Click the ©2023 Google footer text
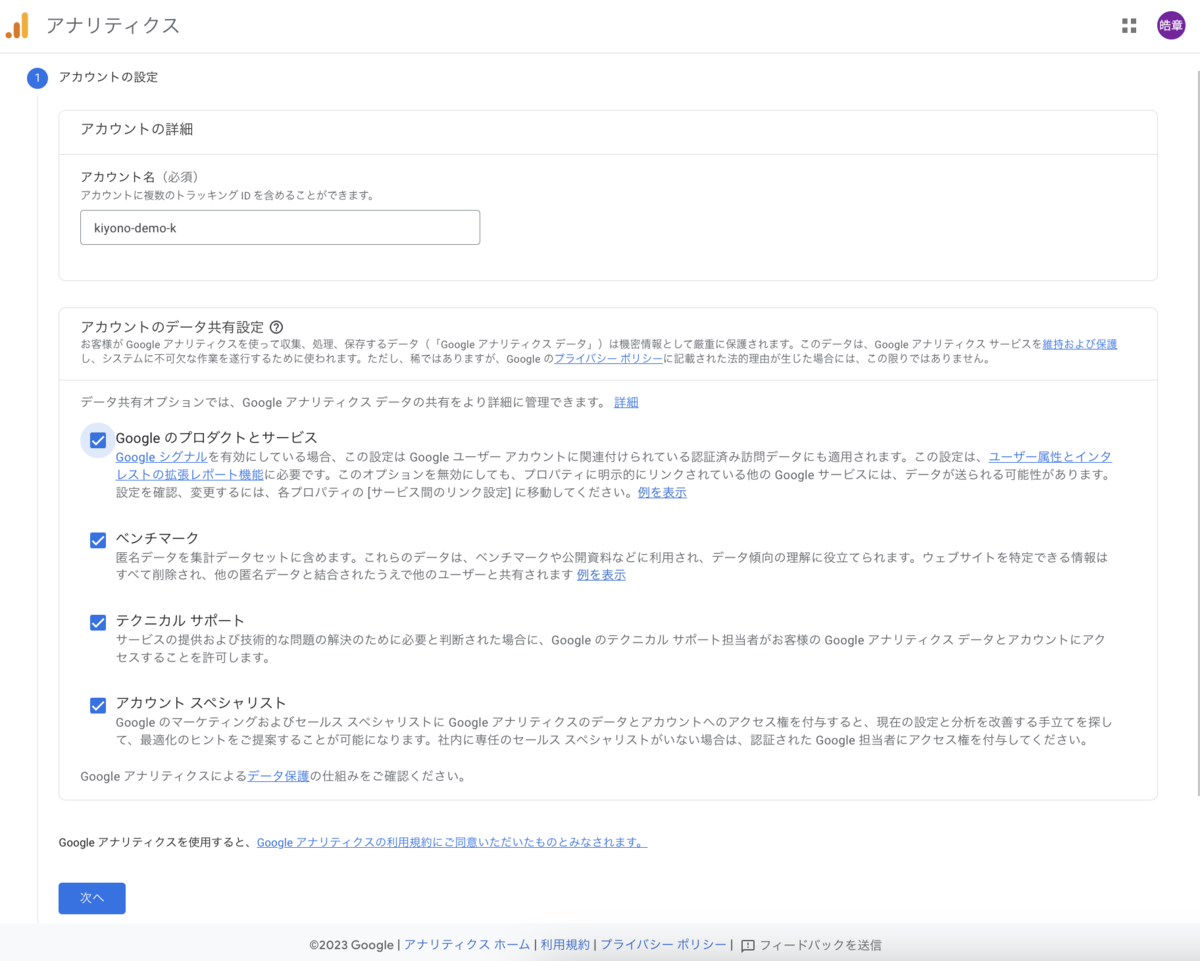The height and width of the screenshot is (961, 1200). pos(352,945)
